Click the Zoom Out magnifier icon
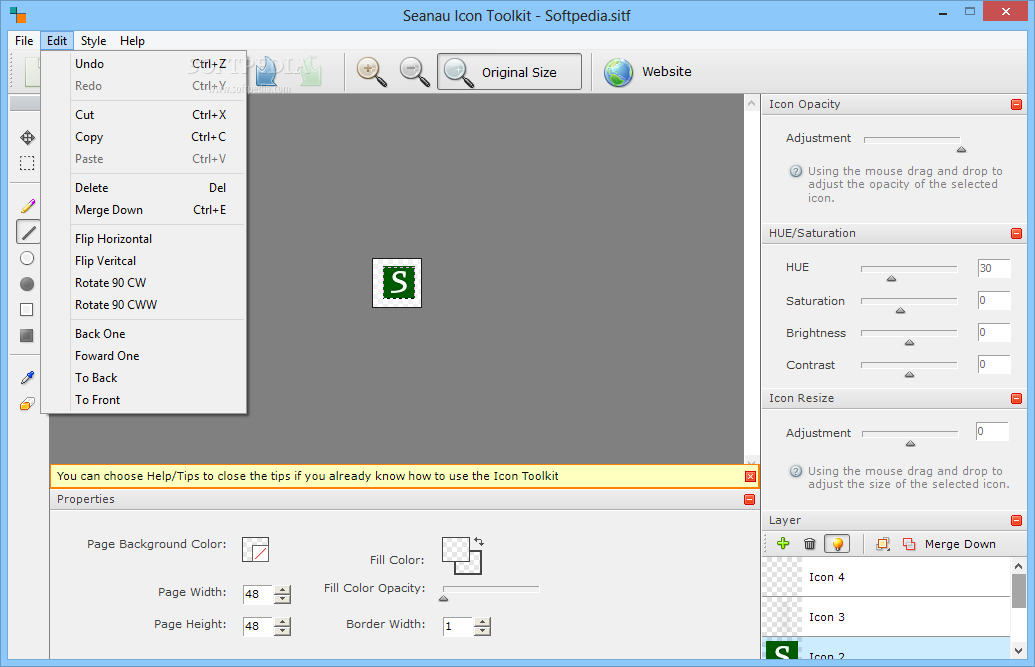Image resolution: width=1035 pixels, height=667 pixels. coord(415,71)
